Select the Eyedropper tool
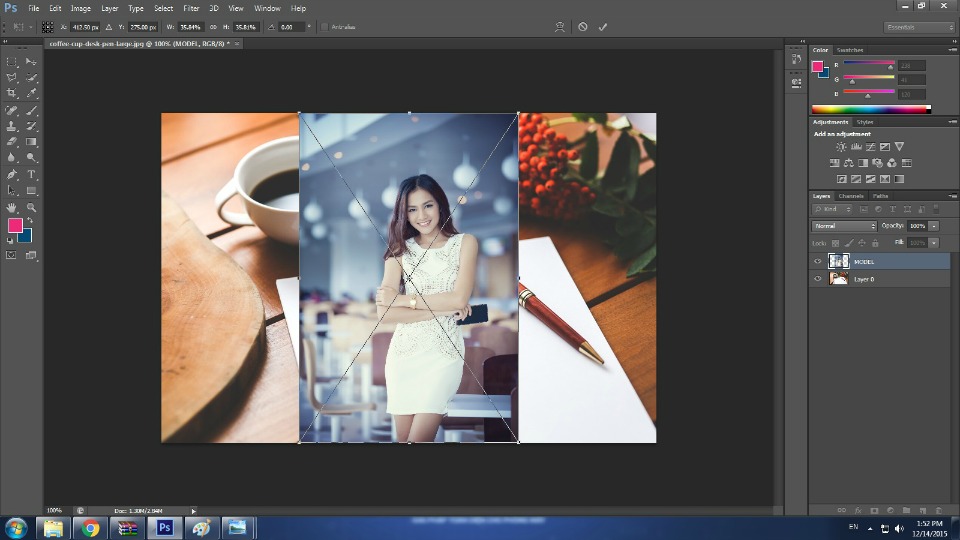The image size is (960, 540). [31, 93]
